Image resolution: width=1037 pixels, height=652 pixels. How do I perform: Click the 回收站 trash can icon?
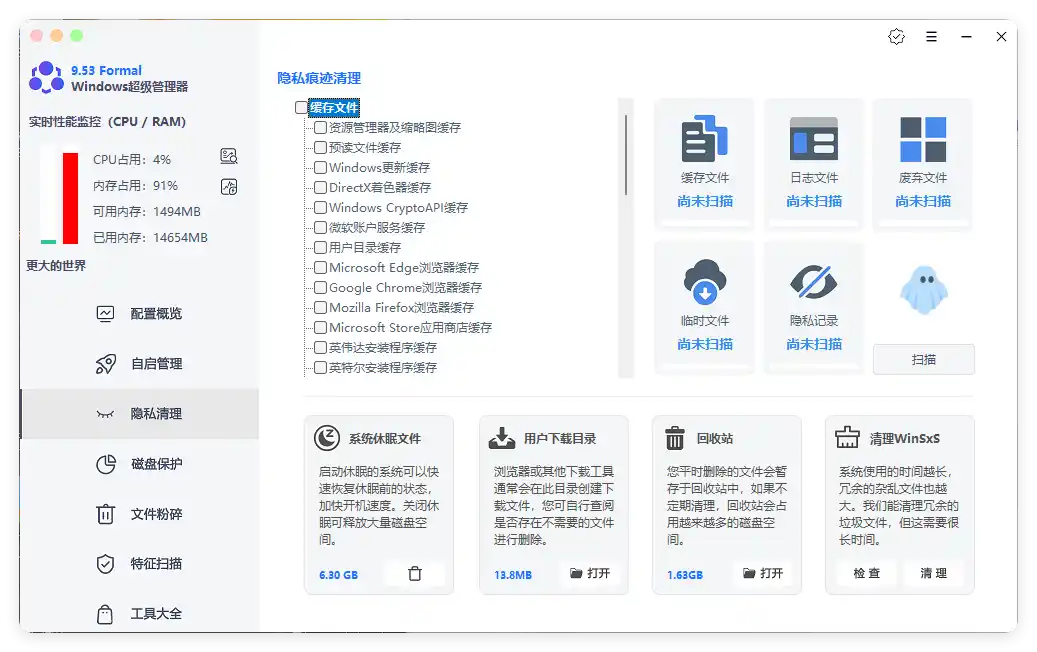(675, 438)
